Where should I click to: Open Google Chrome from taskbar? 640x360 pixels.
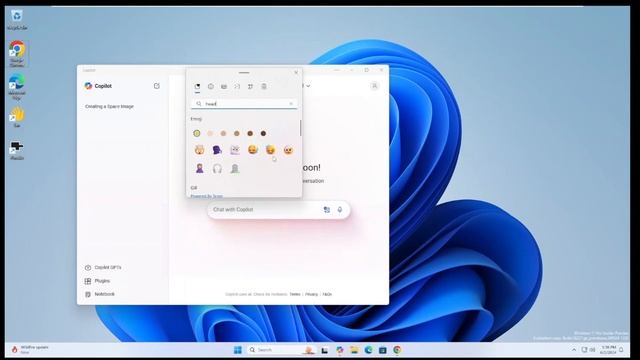(x=397, y=350)
